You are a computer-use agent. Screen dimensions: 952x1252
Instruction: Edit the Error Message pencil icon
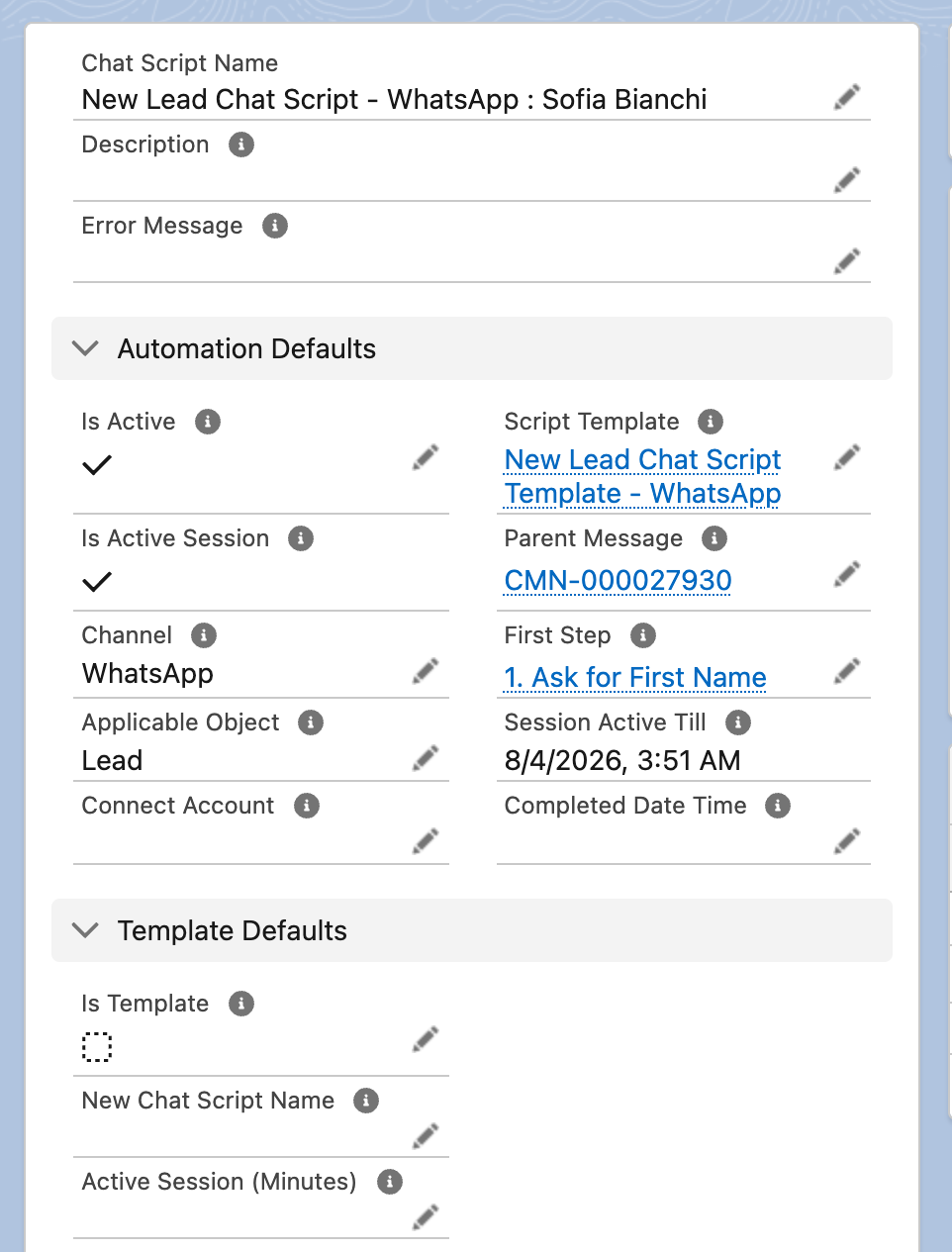[x=847, y=260]
